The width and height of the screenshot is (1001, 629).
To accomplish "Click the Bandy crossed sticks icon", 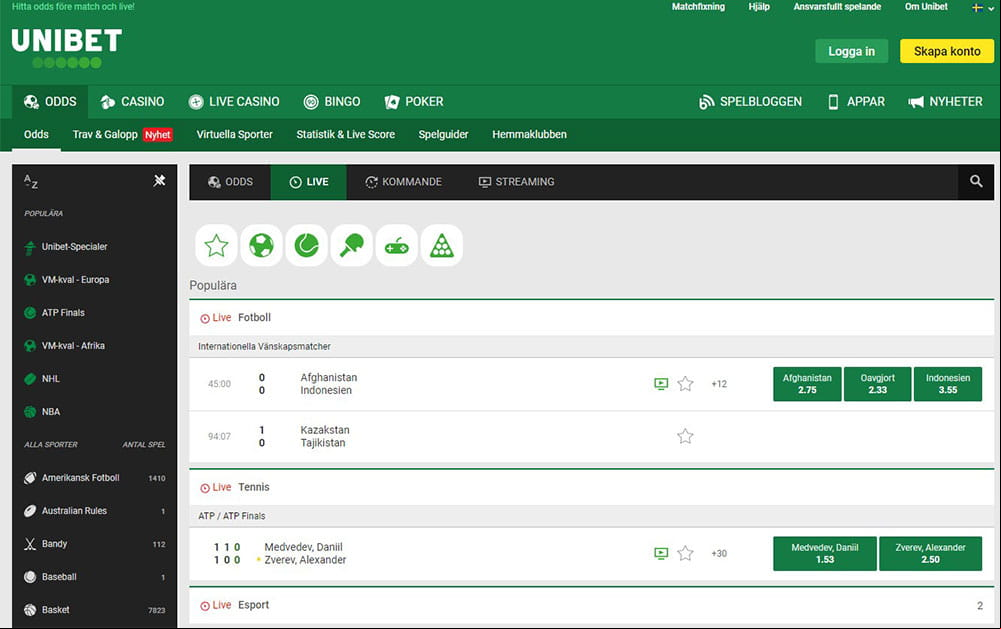I will (30, 544).
